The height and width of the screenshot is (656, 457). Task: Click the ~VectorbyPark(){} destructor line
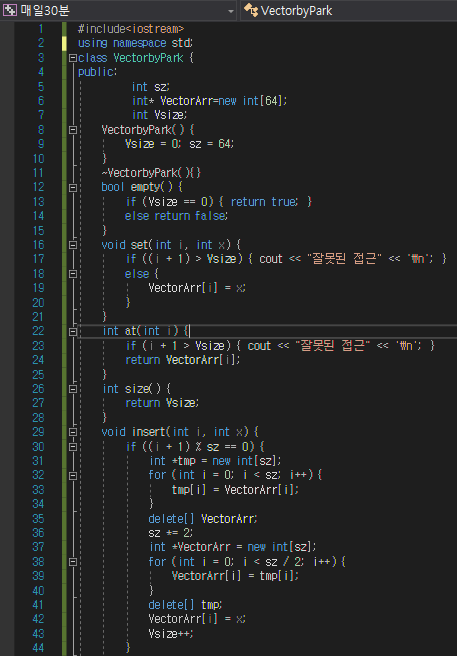click(x=151, y=173)
